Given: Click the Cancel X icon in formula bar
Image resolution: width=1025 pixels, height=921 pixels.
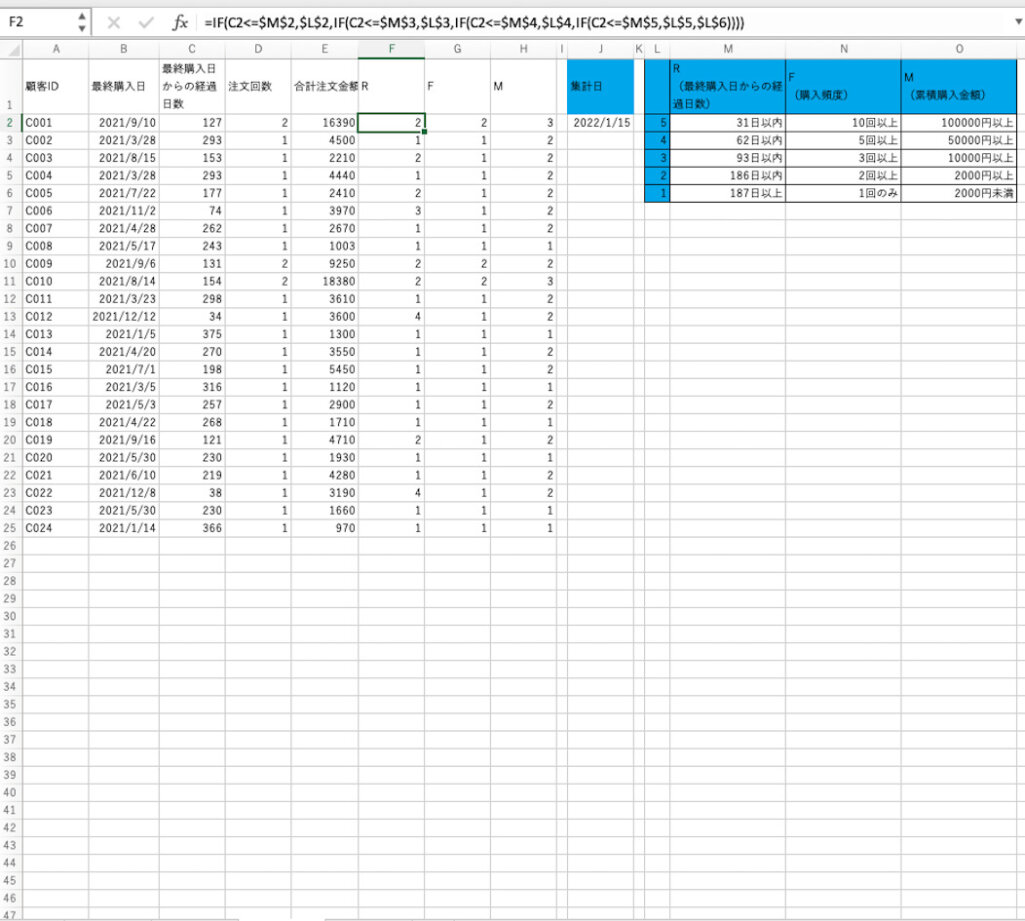Looking at the screenshot, I should [113, 22].
